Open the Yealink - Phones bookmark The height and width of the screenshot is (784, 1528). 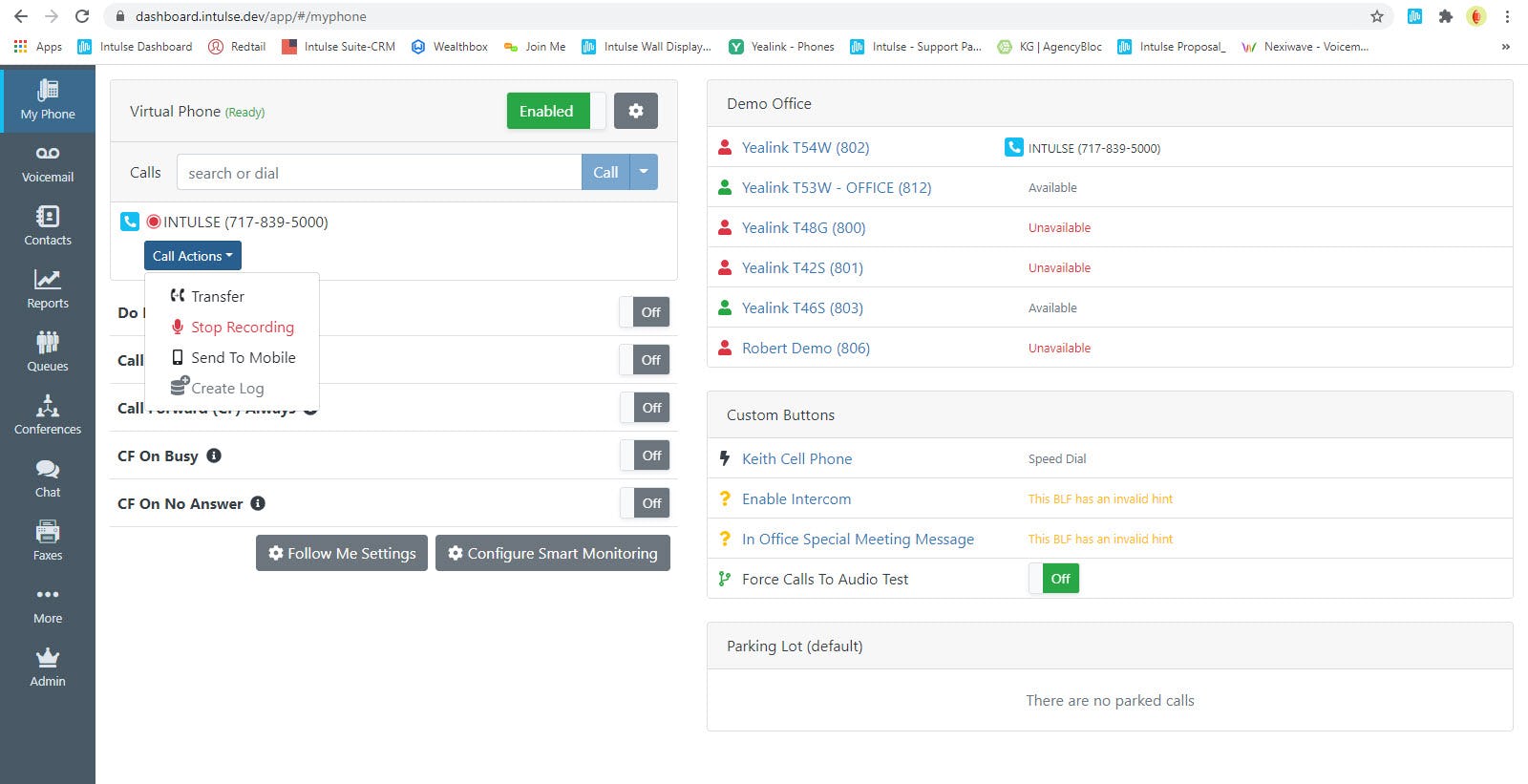(781, 46)
